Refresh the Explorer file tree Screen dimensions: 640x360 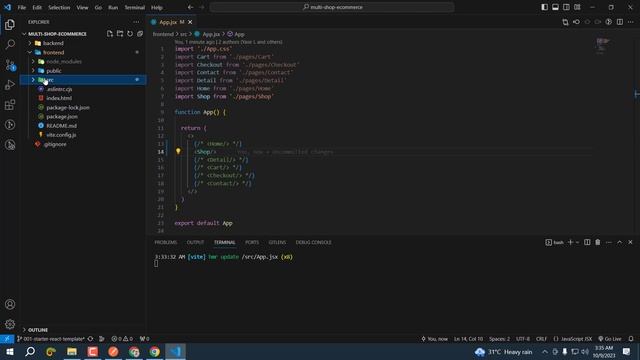click(130, 34)
